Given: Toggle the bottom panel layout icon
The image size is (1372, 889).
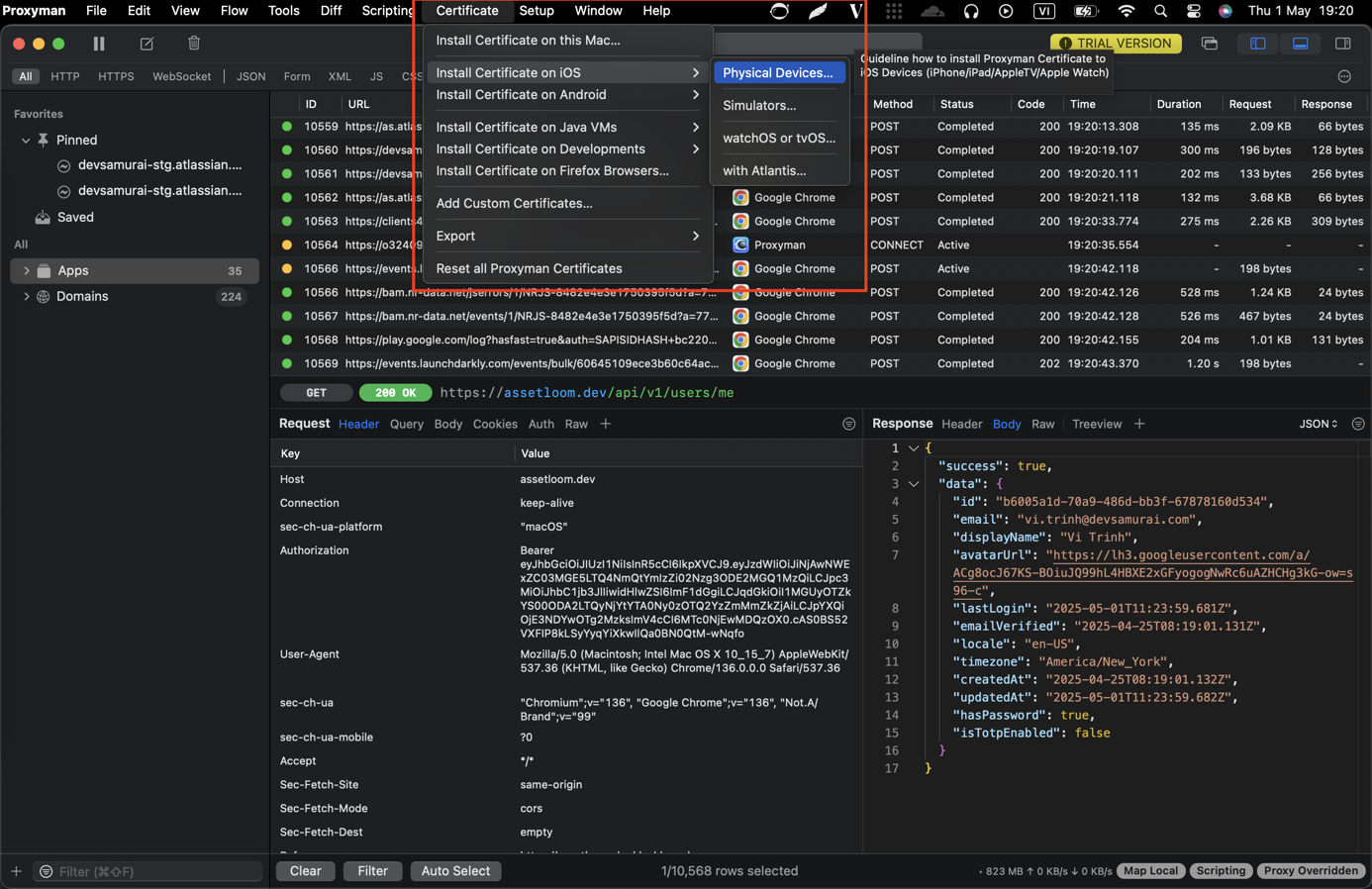Looking at the screenshot, I should coord(1301,44).
